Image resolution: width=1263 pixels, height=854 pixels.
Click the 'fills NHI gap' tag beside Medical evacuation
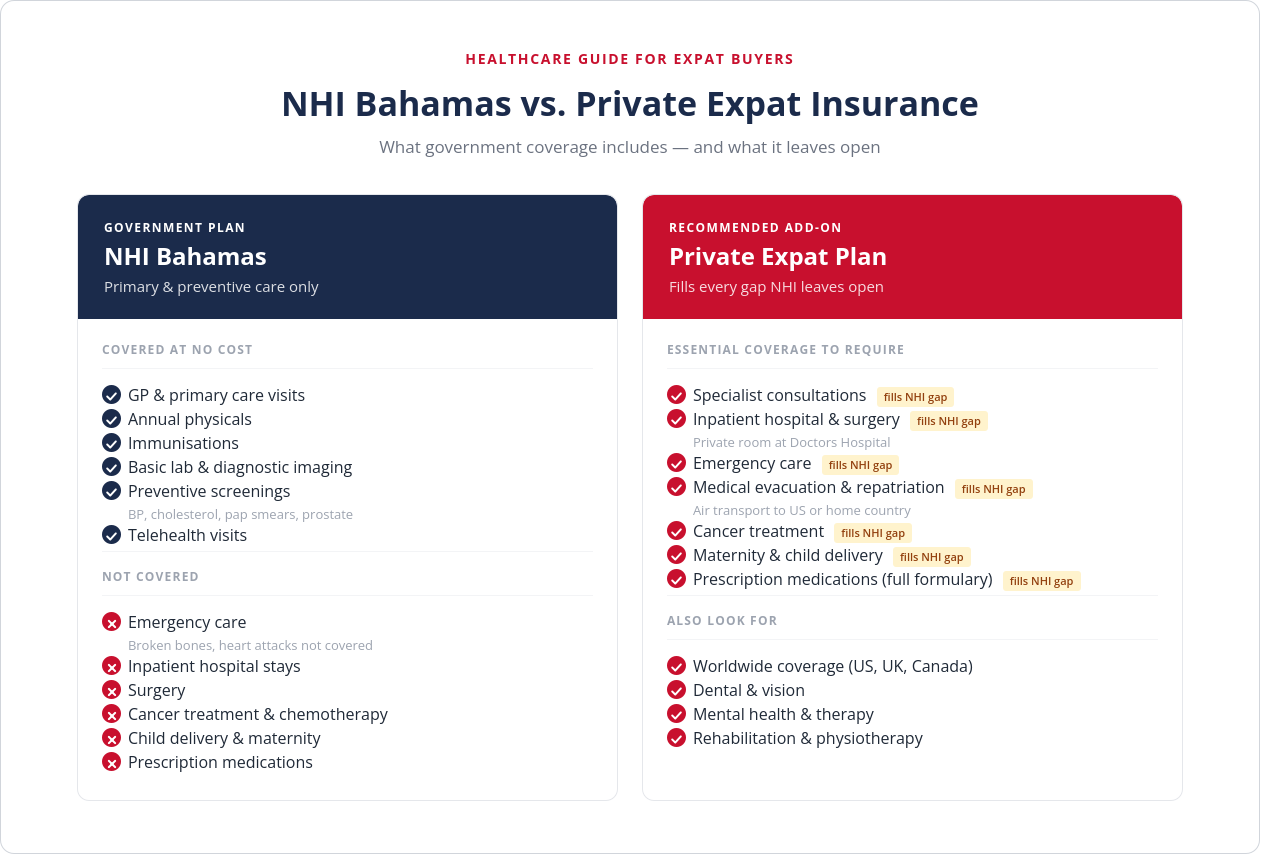[993, 489]
